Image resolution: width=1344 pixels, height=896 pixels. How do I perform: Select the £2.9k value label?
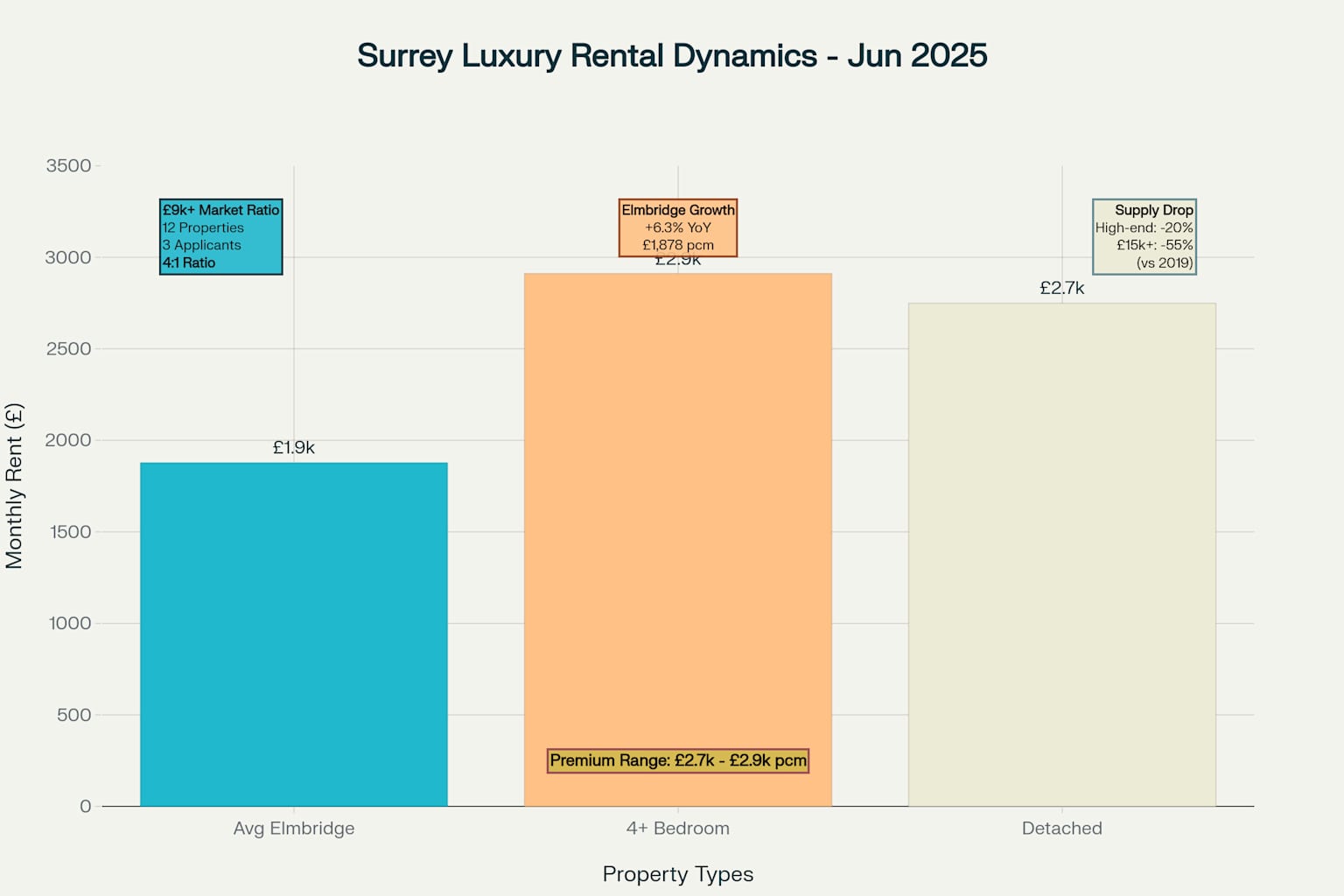pyautogui.click(x=678, y=259)
